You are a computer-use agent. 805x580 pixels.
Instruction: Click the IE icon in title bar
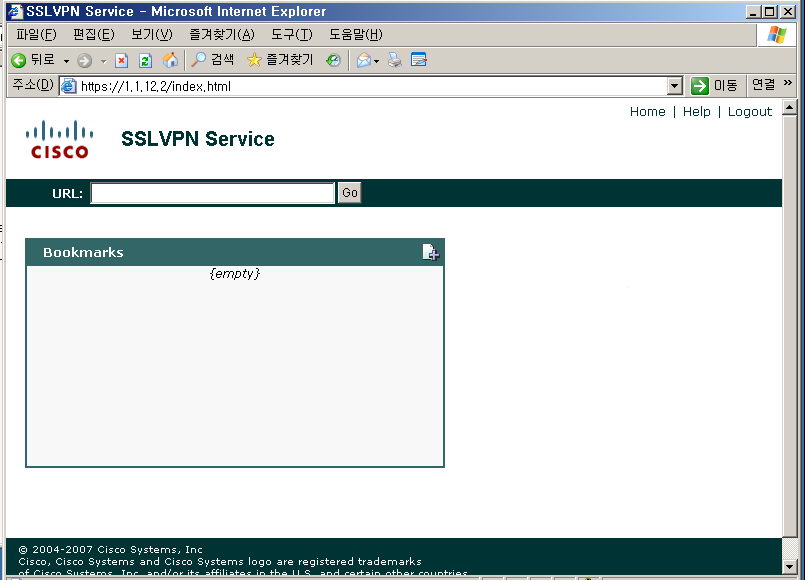(x=15, y=11)
